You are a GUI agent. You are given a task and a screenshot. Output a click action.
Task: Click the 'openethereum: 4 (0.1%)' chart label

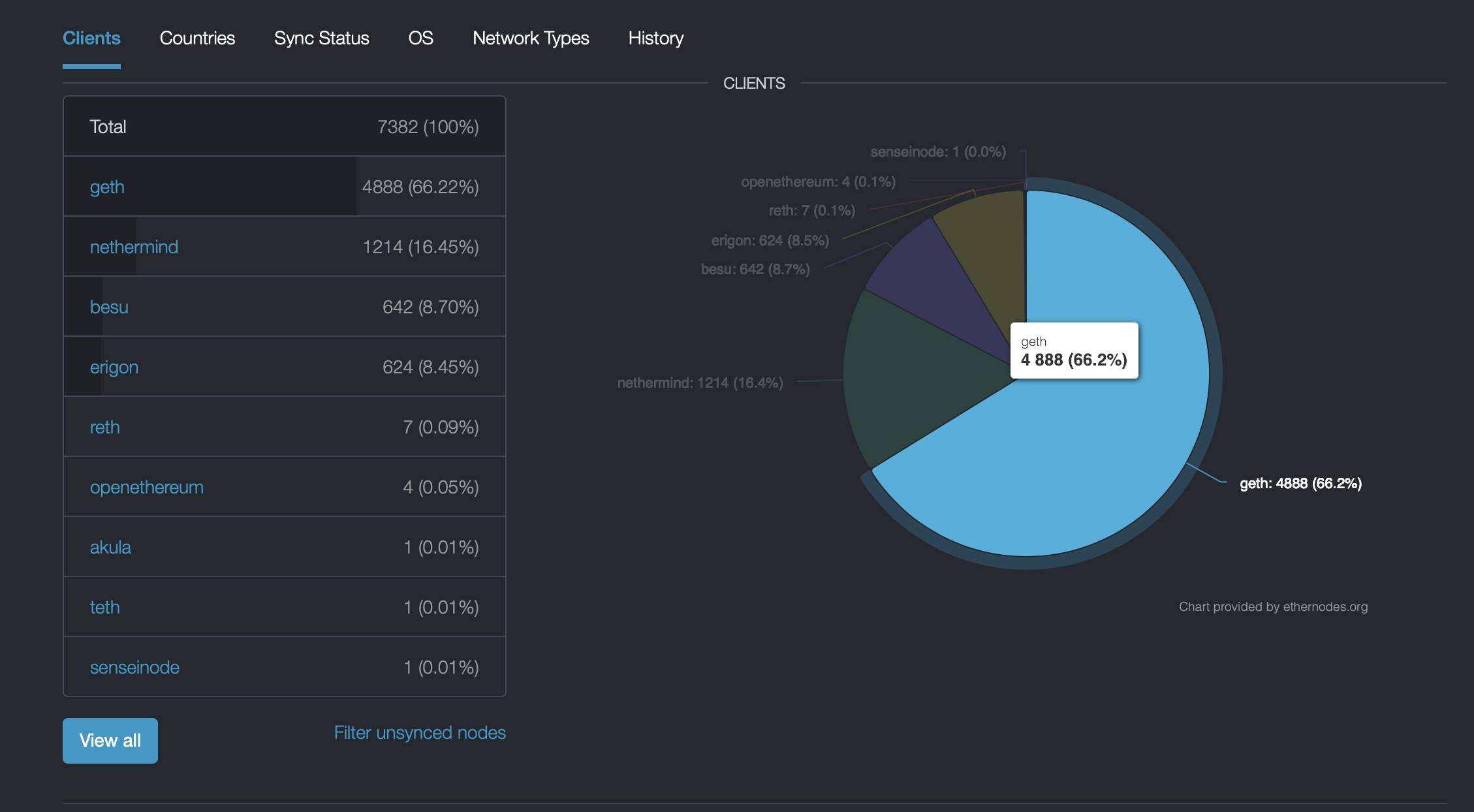point(818,182)
